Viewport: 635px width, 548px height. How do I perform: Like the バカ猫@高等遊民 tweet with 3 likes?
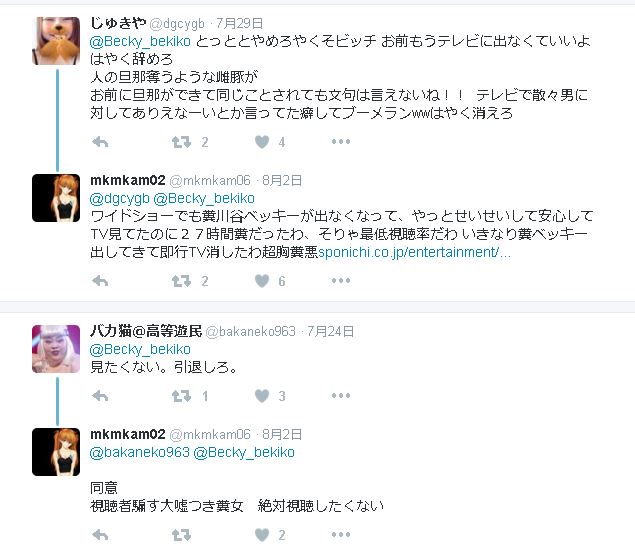[262, 396]
